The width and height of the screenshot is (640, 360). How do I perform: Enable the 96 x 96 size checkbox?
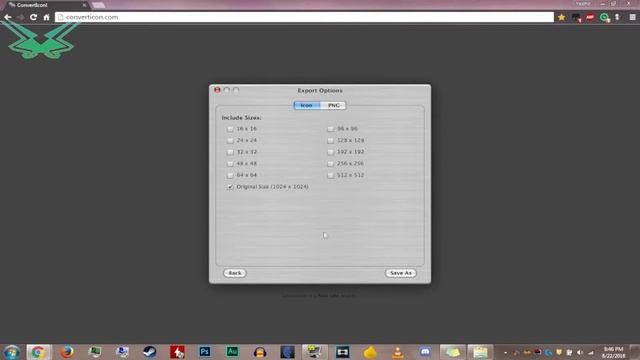pyautogui.click(x=331, y=129)
